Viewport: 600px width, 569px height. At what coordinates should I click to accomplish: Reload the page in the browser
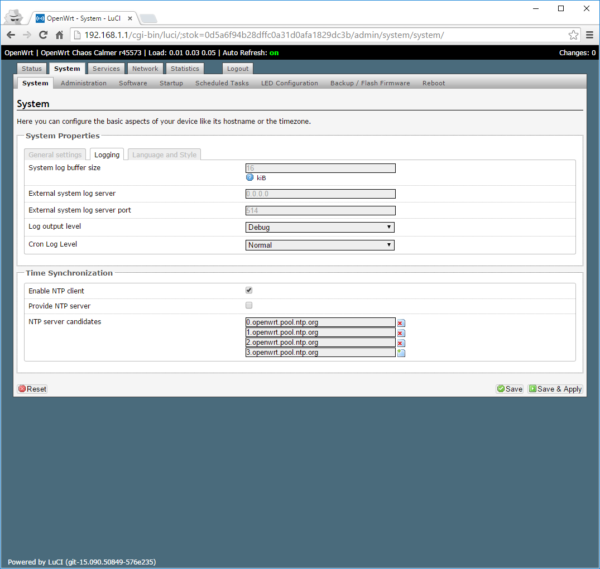point(46,34)
